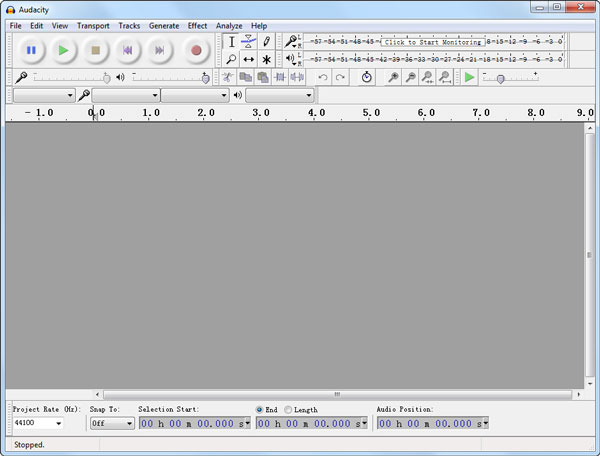Open the recording device dropdown
This screenshot has height=456, width=600.
coord(126,95)
